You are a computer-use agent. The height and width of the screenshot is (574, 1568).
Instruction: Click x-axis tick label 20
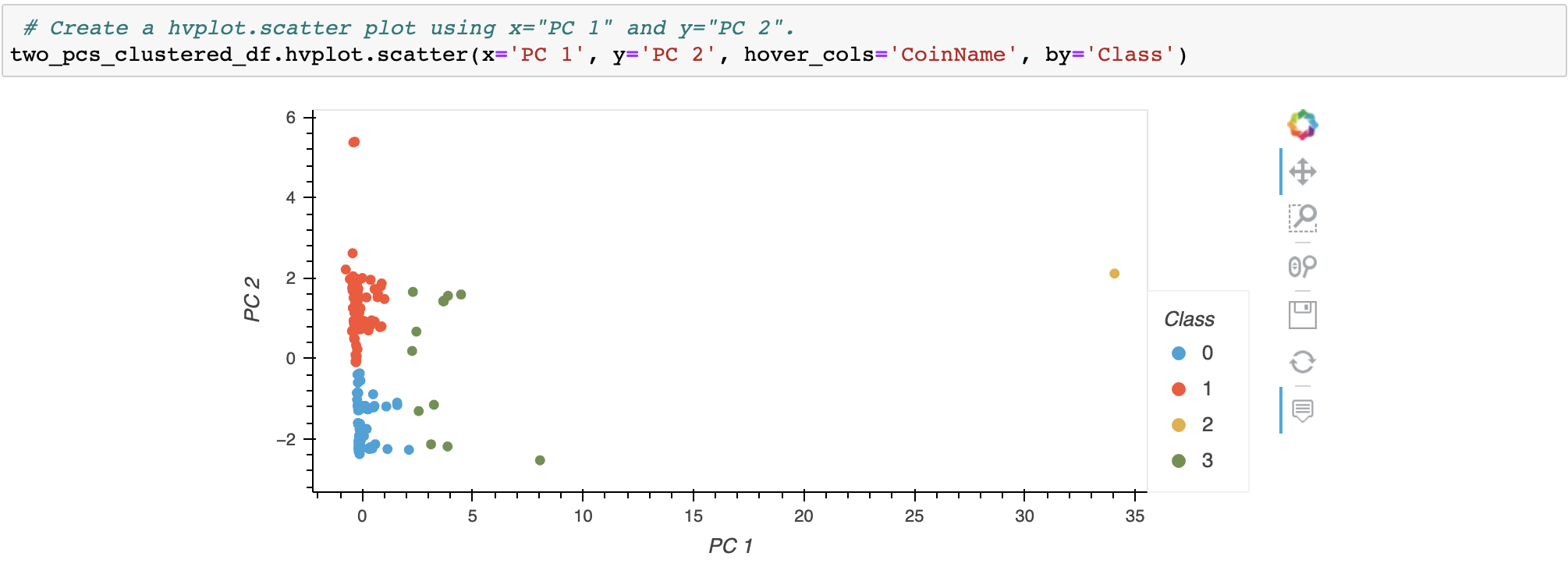coord(804,516)
